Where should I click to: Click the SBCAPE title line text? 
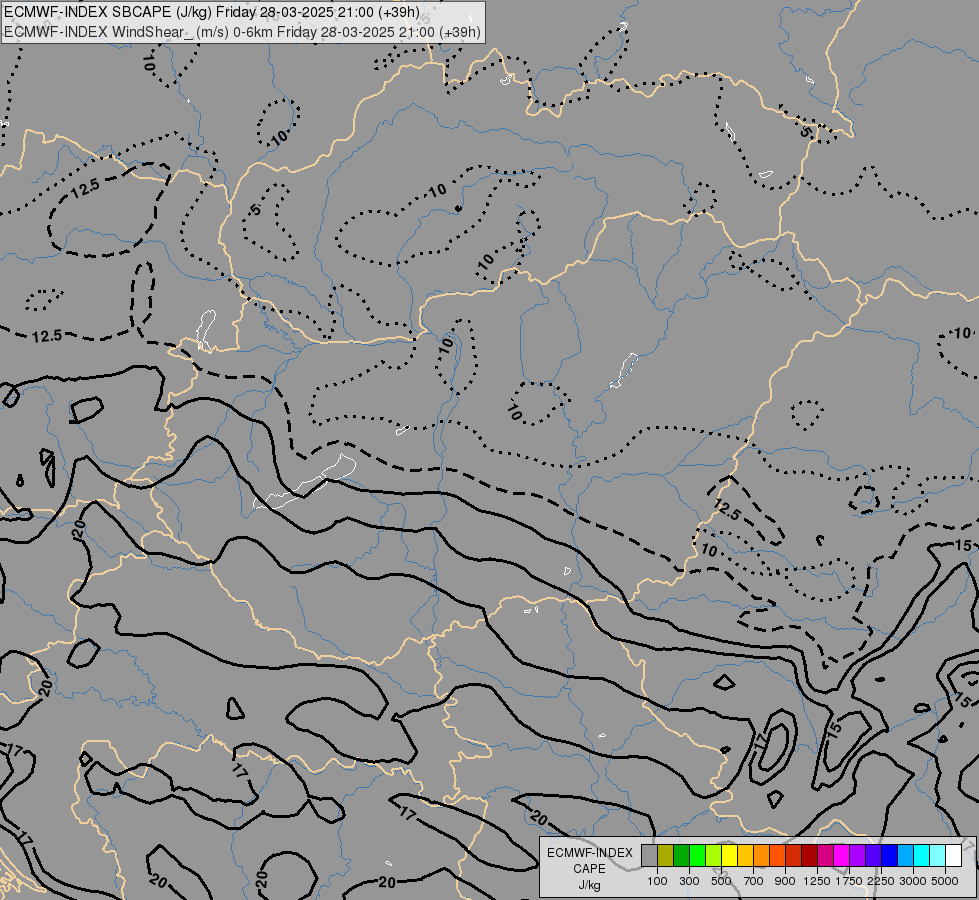[211, 12]
